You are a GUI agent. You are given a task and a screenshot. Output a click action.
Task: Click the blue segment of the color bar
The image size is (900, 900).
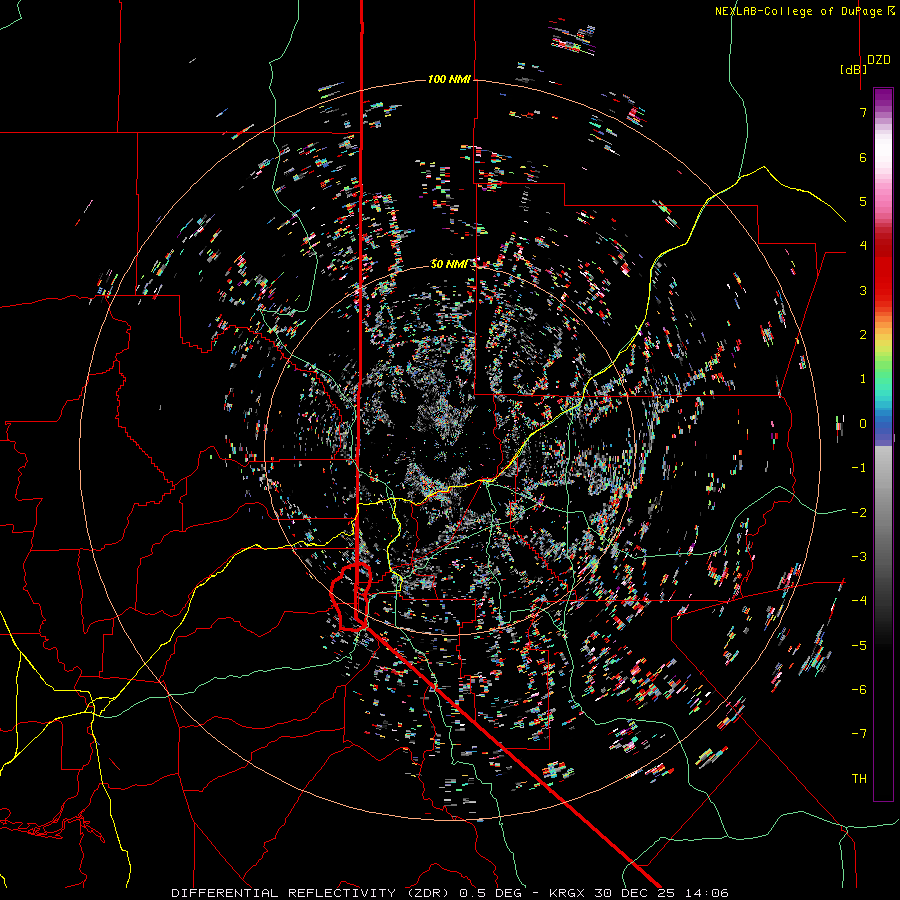pos(883,425)
